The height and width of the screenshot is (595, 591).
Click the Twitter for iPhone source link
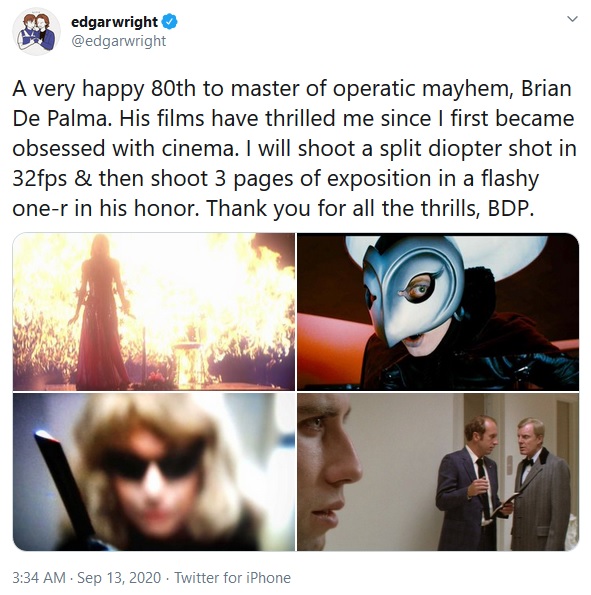coord(232,578)
